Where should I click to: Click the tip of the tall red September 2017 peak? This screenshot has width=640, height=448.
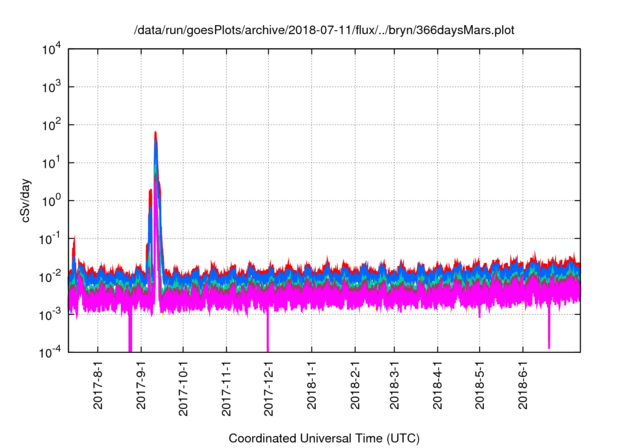155,132
